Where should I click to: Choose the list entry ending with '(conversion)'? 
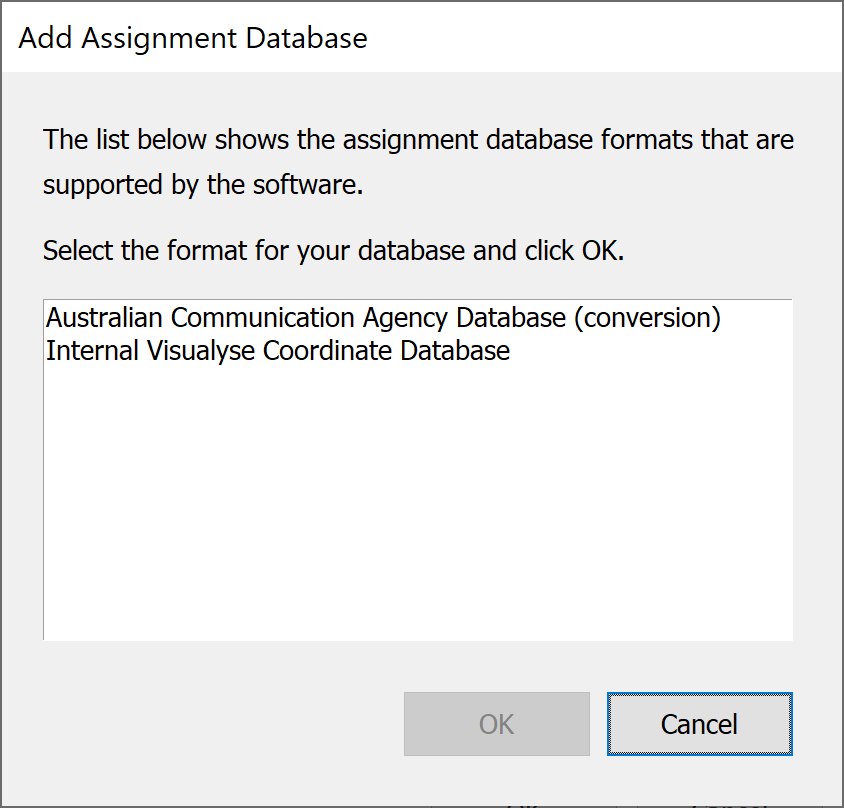tap(383, 318)
